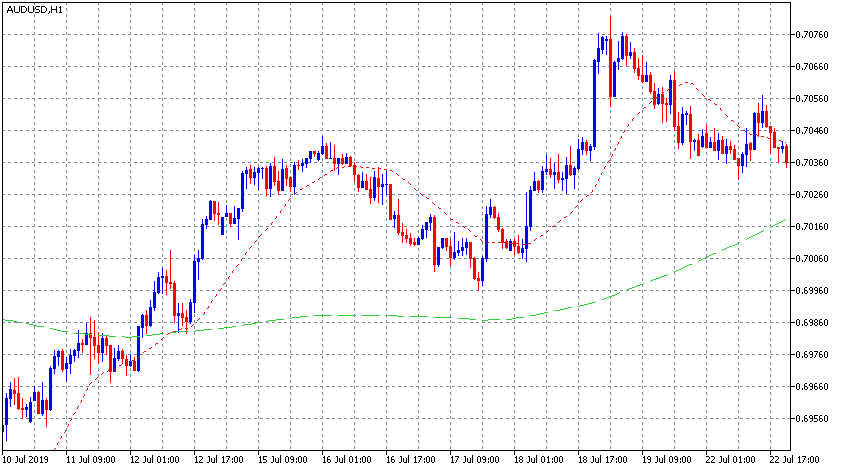Click the 0.70460 price label

(812, 131)
